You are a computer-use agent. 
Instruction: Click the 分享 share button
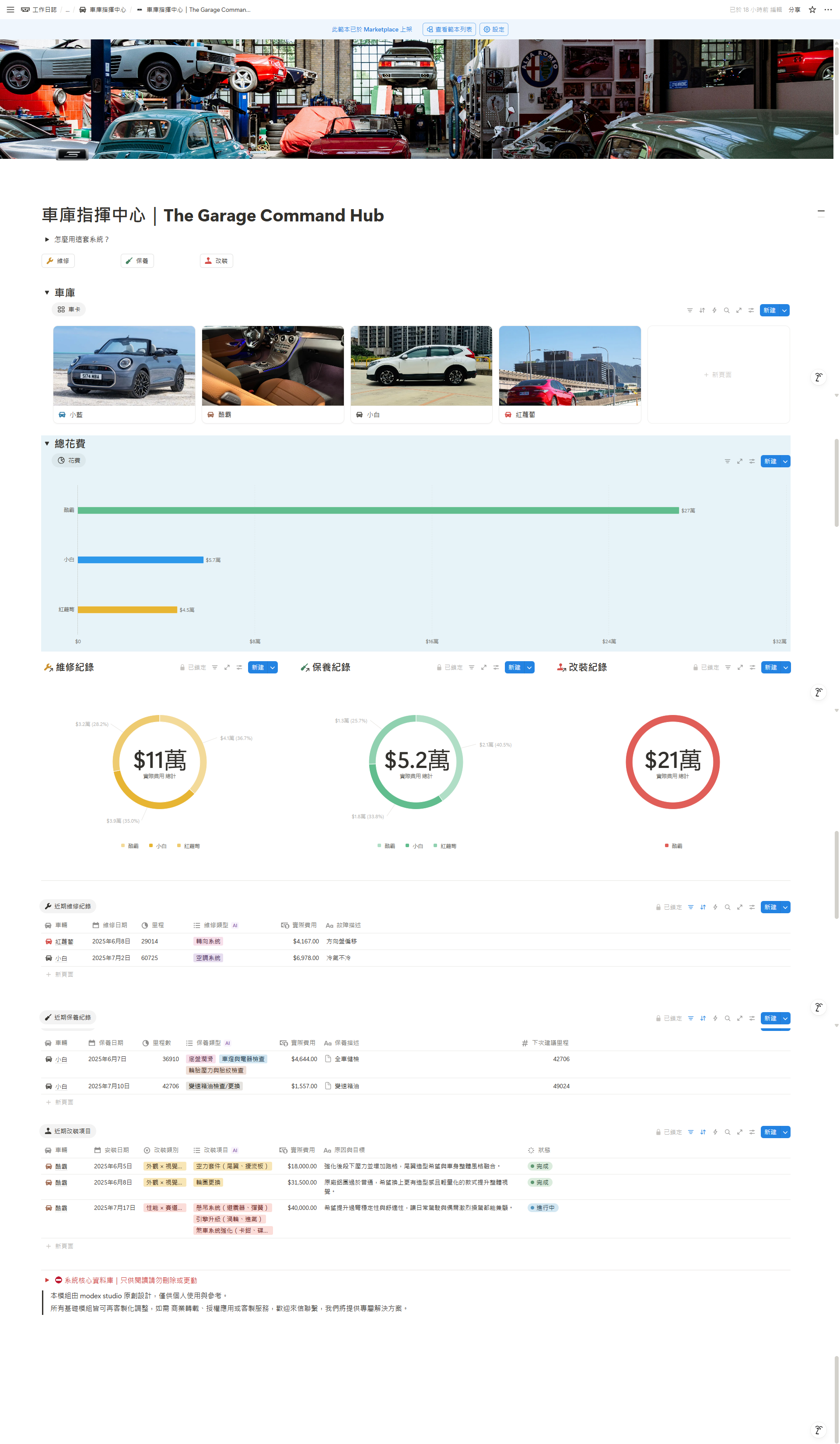coord(794,10)
